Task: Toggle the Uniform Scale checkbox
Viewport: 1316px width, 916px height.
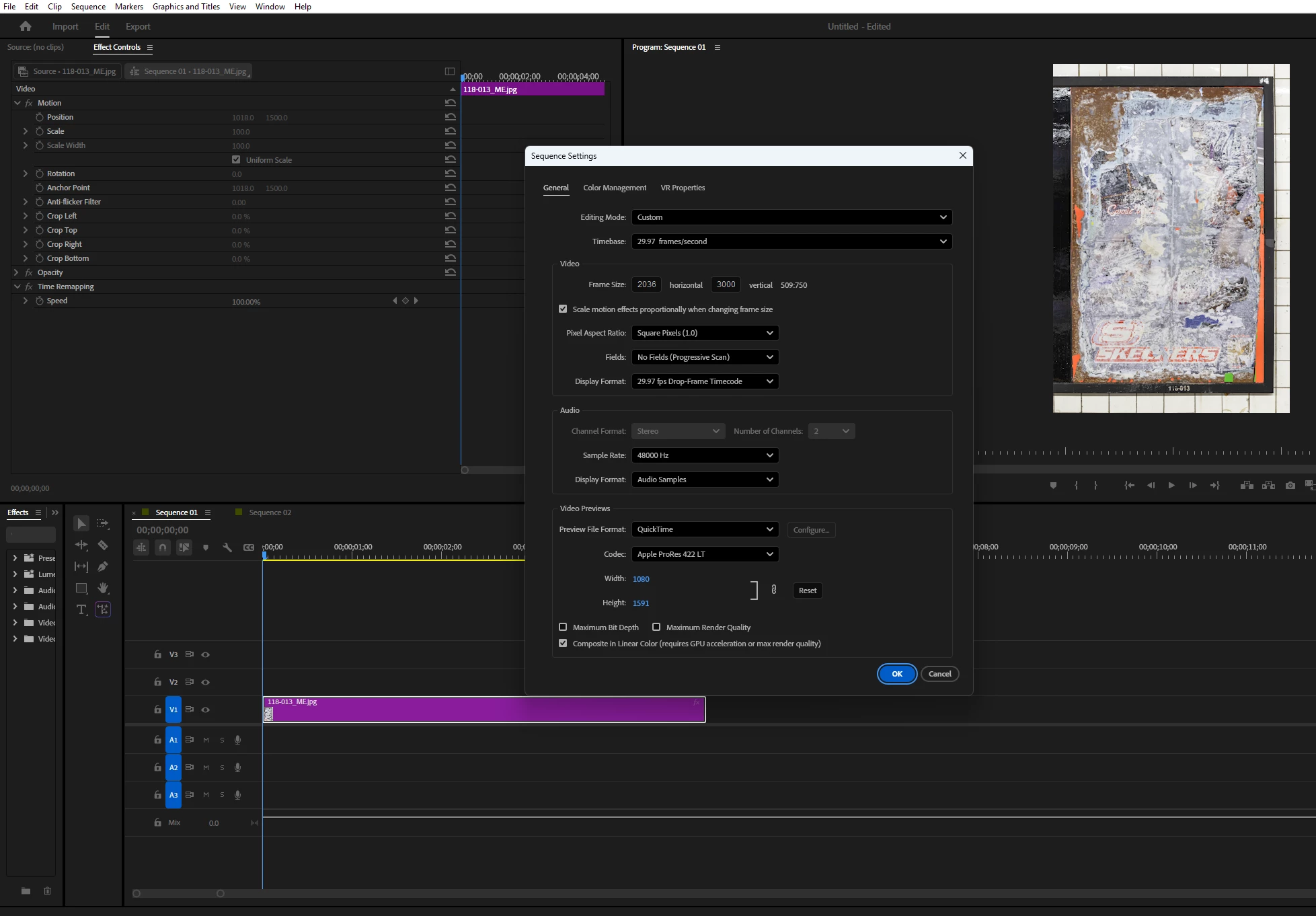Action: coord(236,159)
